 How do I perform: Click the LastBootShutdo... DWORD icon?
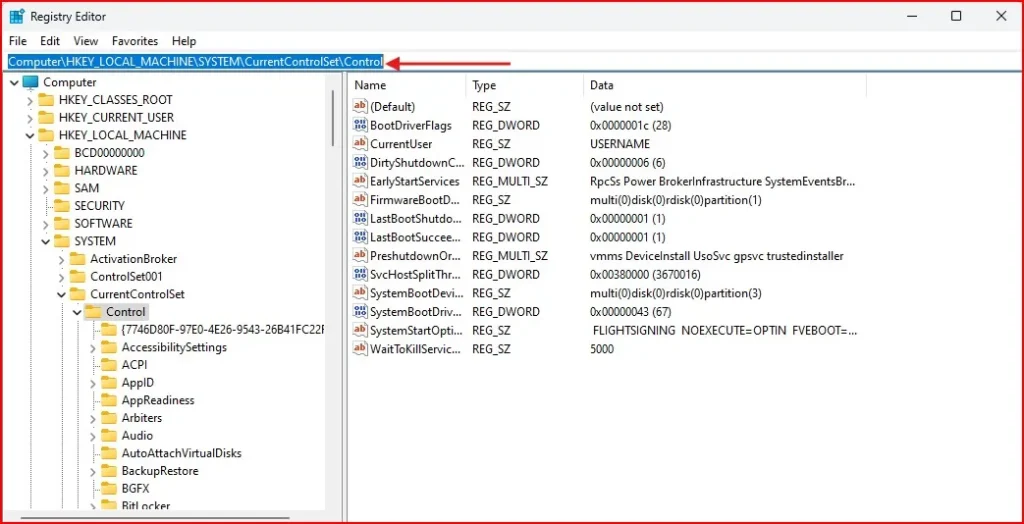pos(360,218)
